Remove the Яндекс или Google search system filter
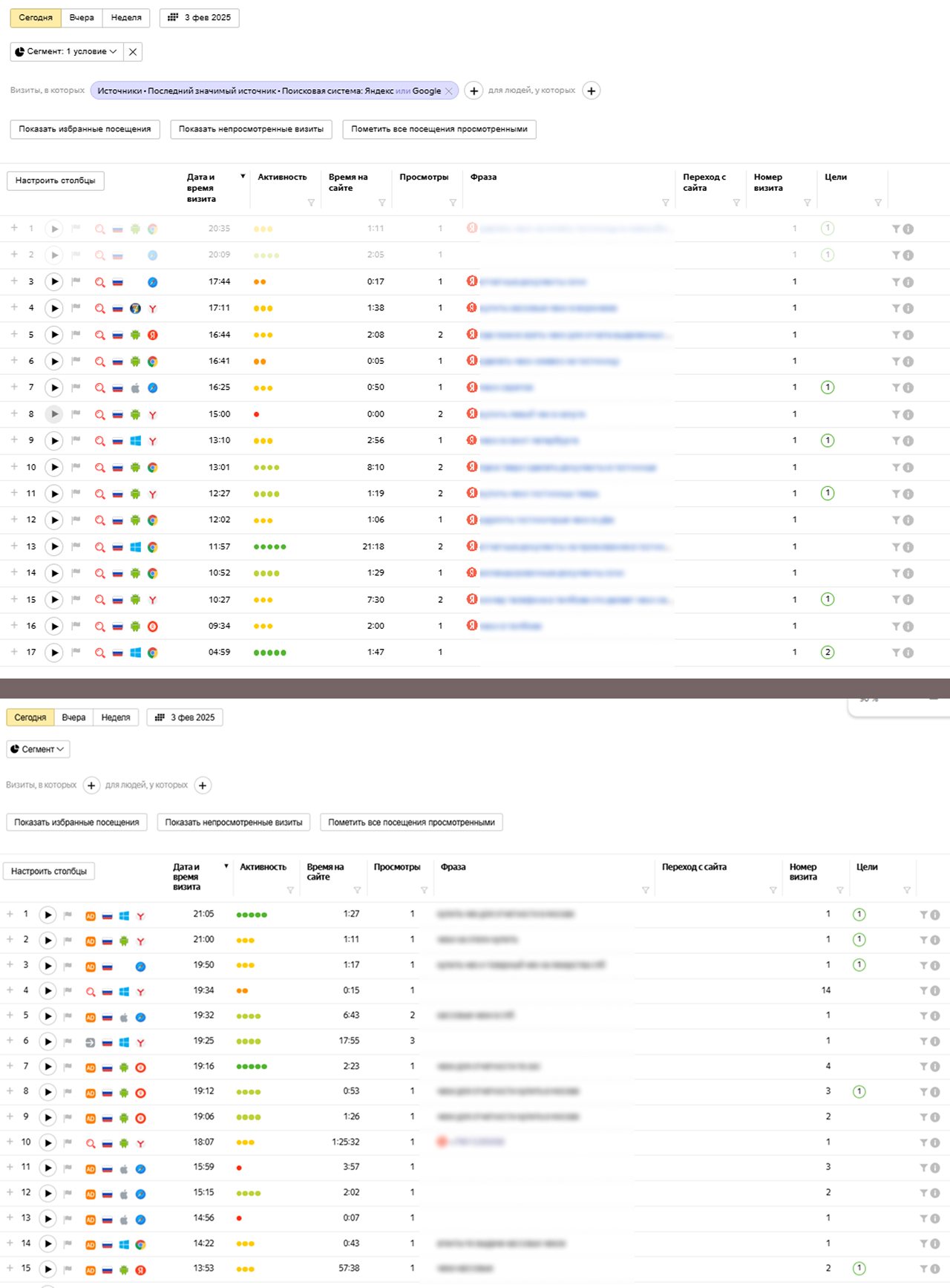950x1288 pixels. (x=448, y=91)
